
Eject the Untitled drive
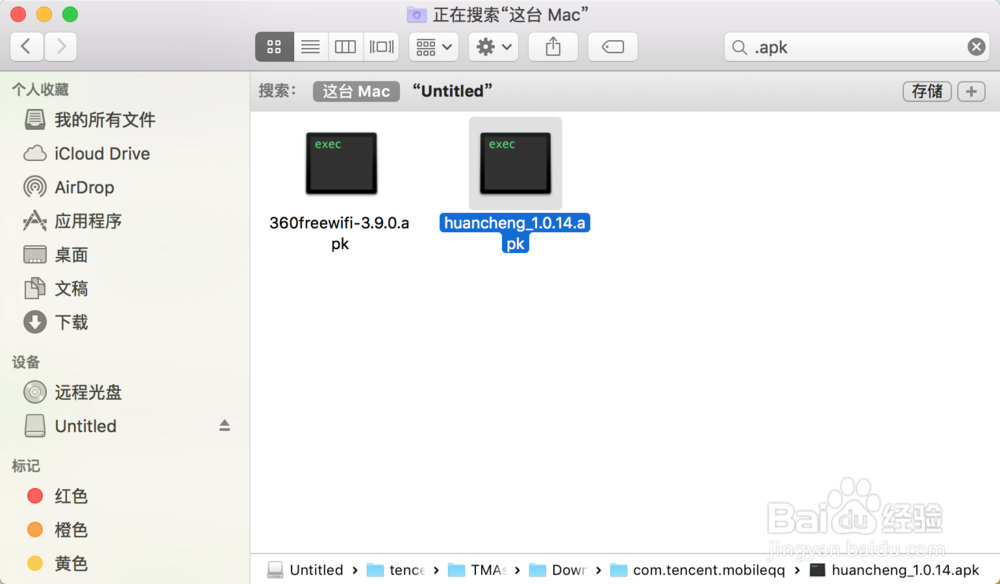(224, 425)
